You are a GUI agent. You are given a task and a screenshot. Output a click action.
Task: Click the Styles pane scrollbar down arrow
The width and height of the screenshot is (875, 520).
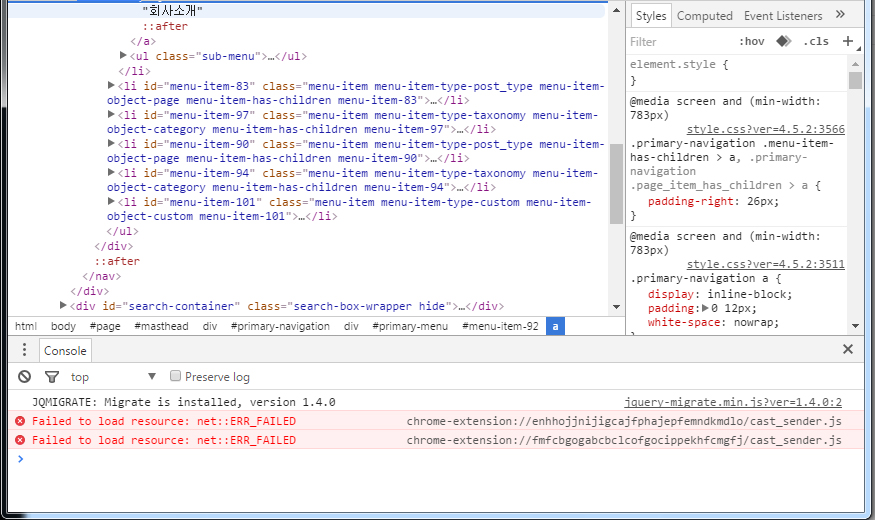855,326
